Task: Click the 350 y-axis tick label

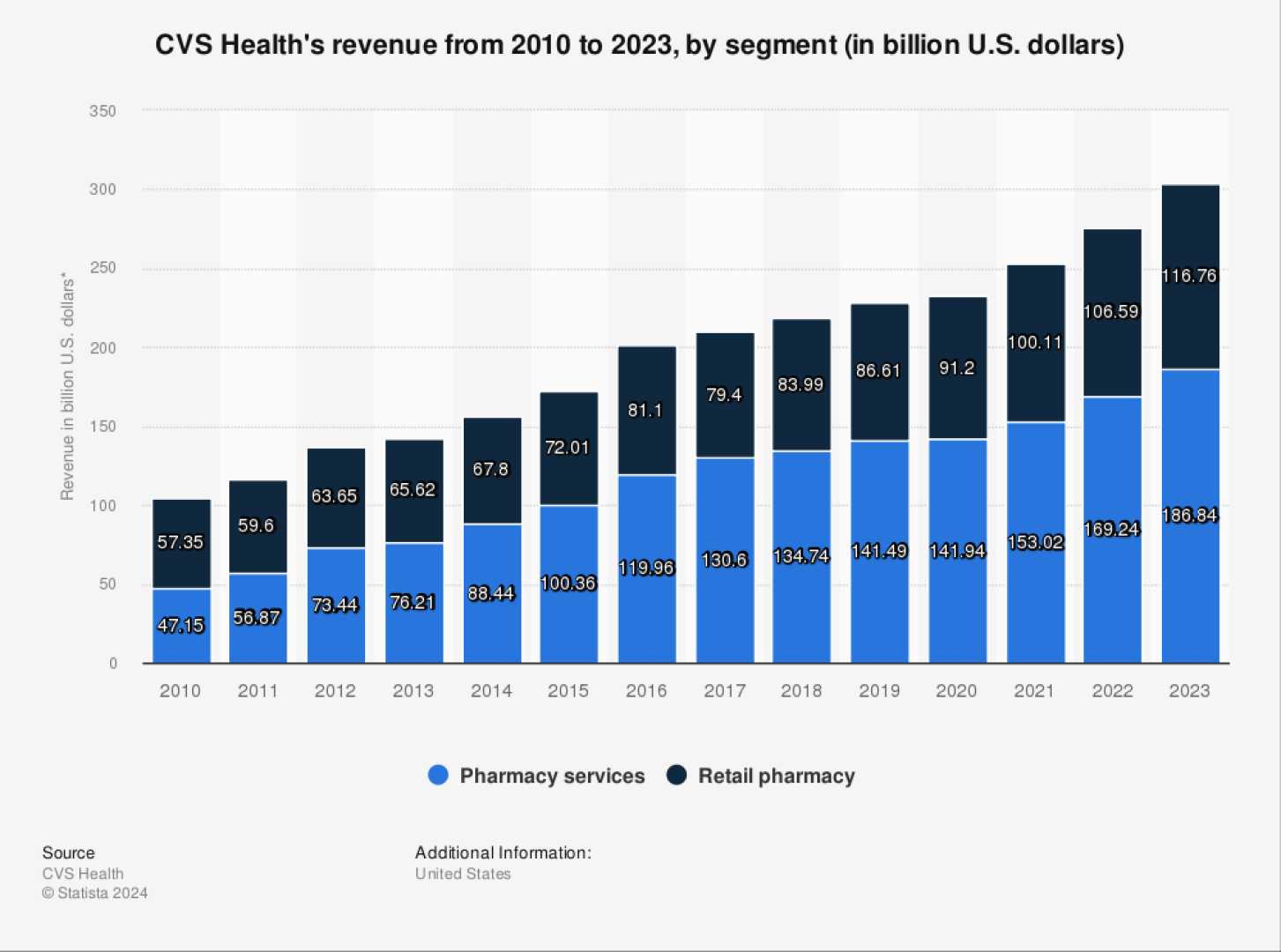Action: (102, 111)
